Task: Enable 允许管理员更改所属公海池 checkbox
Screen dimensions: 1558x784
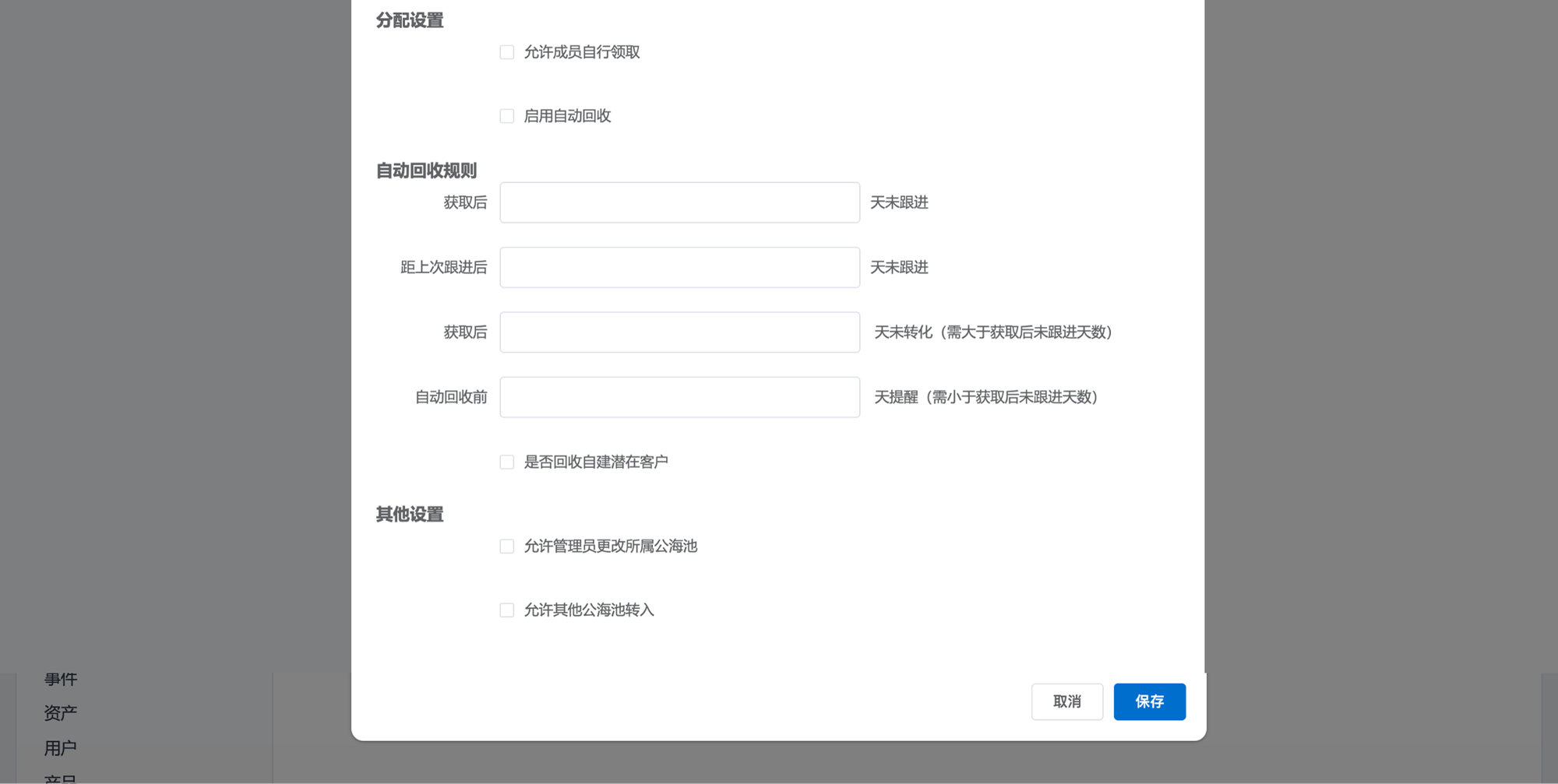Action: (x=507, y=547)
